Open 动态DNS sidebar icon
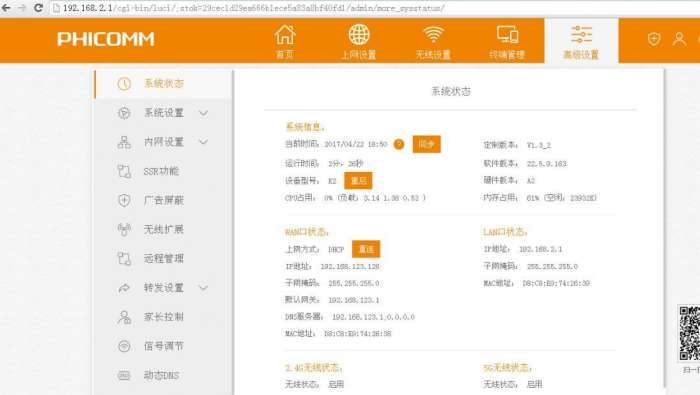Image resolution: width=700 pixels, height=395 pixels. [x=124, y=375]
